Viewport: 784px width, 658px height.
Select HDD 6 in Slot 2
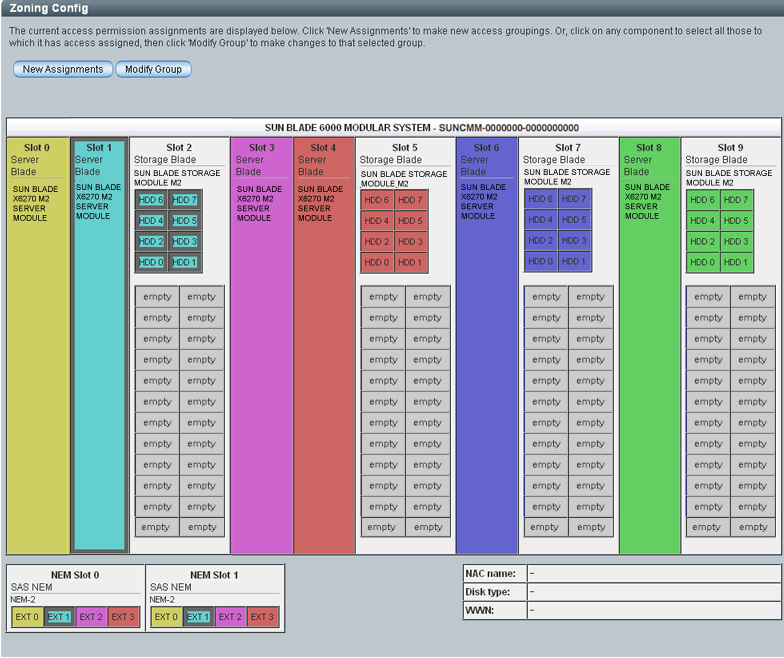[x=151, y=200]
